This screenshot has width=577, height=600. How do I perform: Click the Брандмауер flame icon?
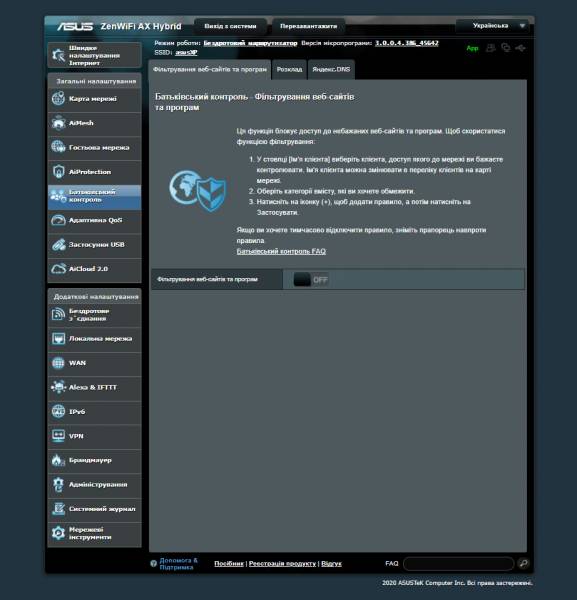59,460
